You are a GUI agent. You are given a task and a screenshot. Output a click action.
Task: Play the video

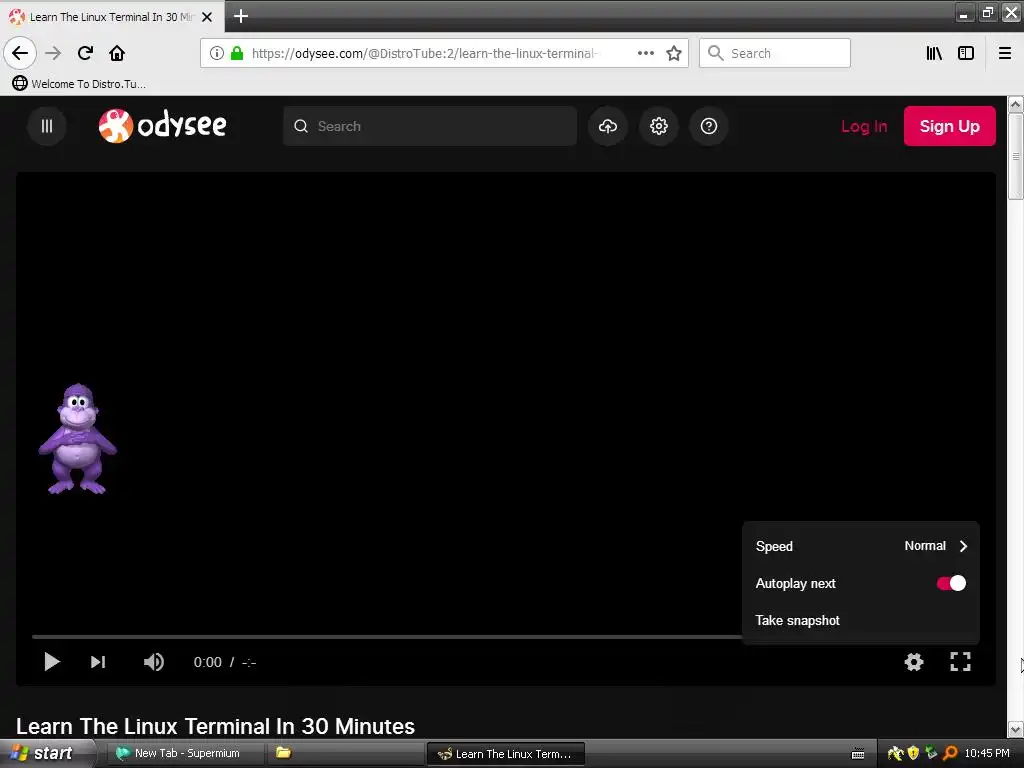click(52, 662)
